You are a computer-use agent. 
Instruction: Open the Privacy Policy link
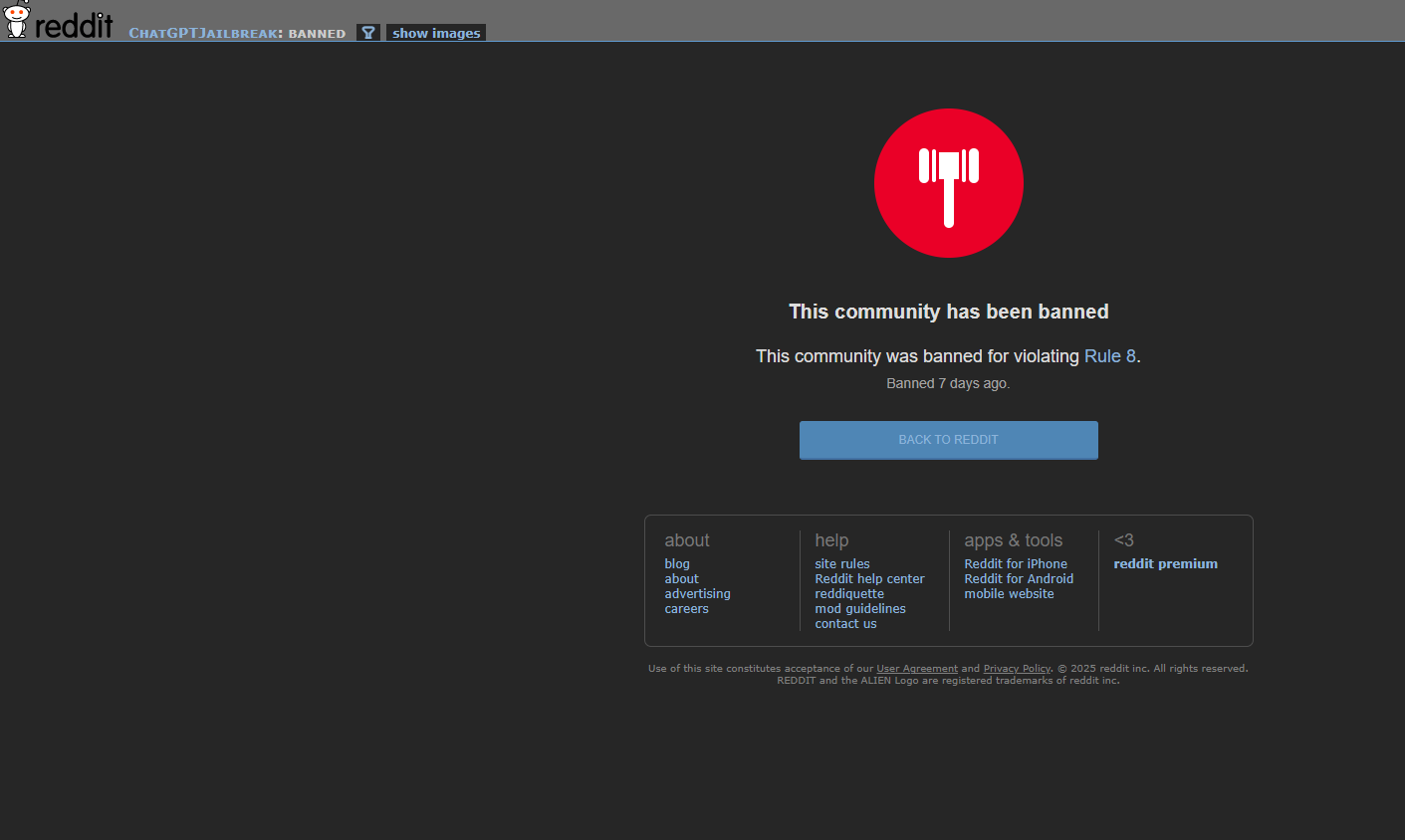(x=1017, y=669)
